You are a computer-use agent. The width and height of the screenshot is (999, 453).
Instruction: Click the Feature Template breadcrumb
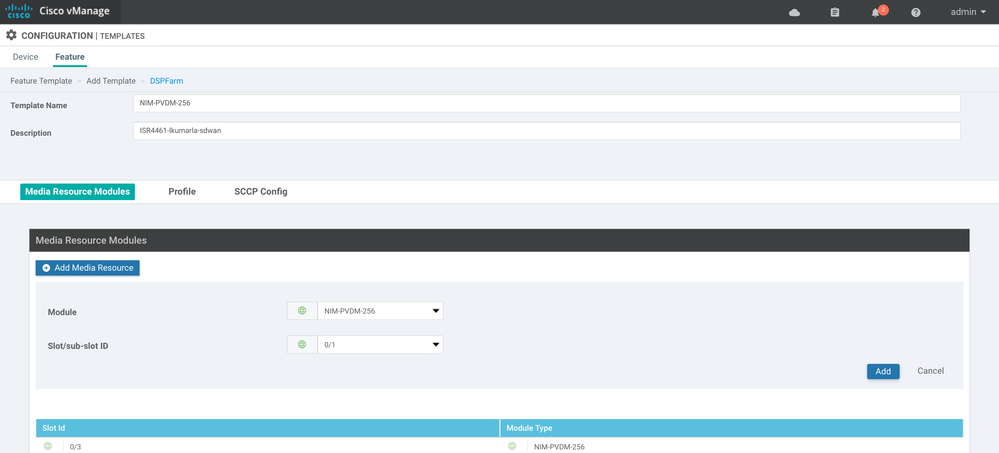41,81
